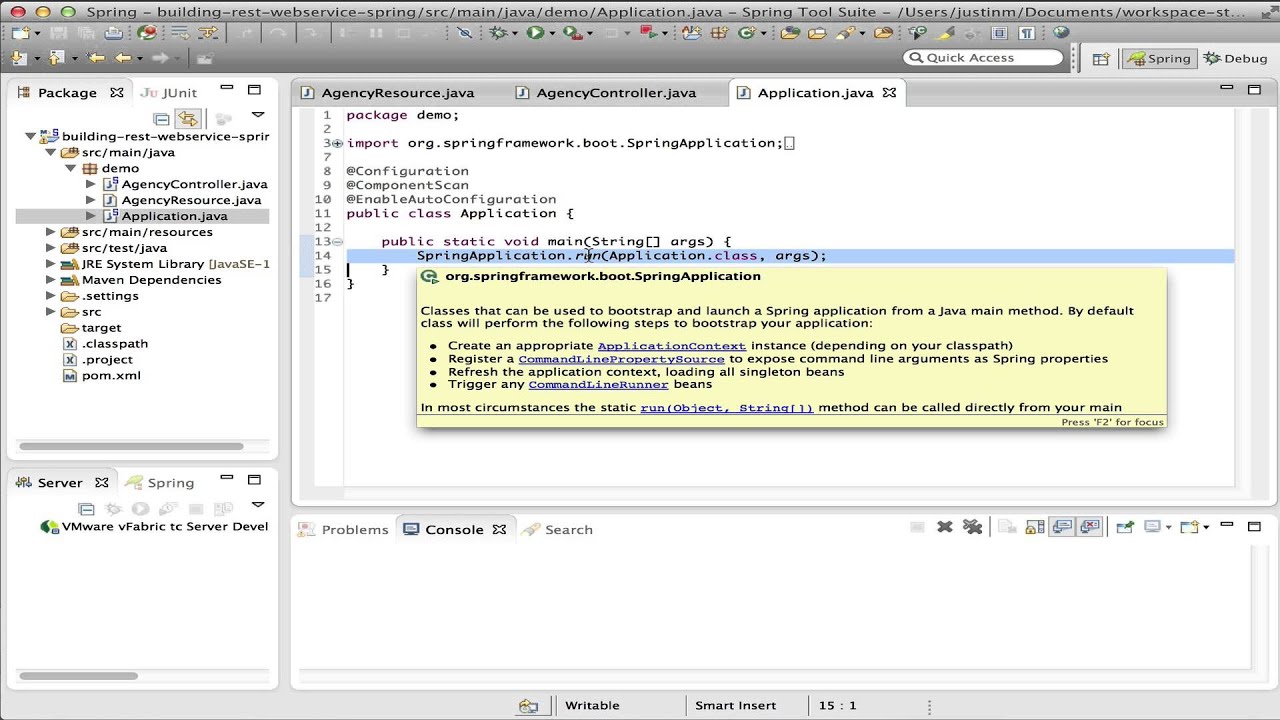Click the Pin Console icon
1280x720 pixels.
coord(1126,527)
